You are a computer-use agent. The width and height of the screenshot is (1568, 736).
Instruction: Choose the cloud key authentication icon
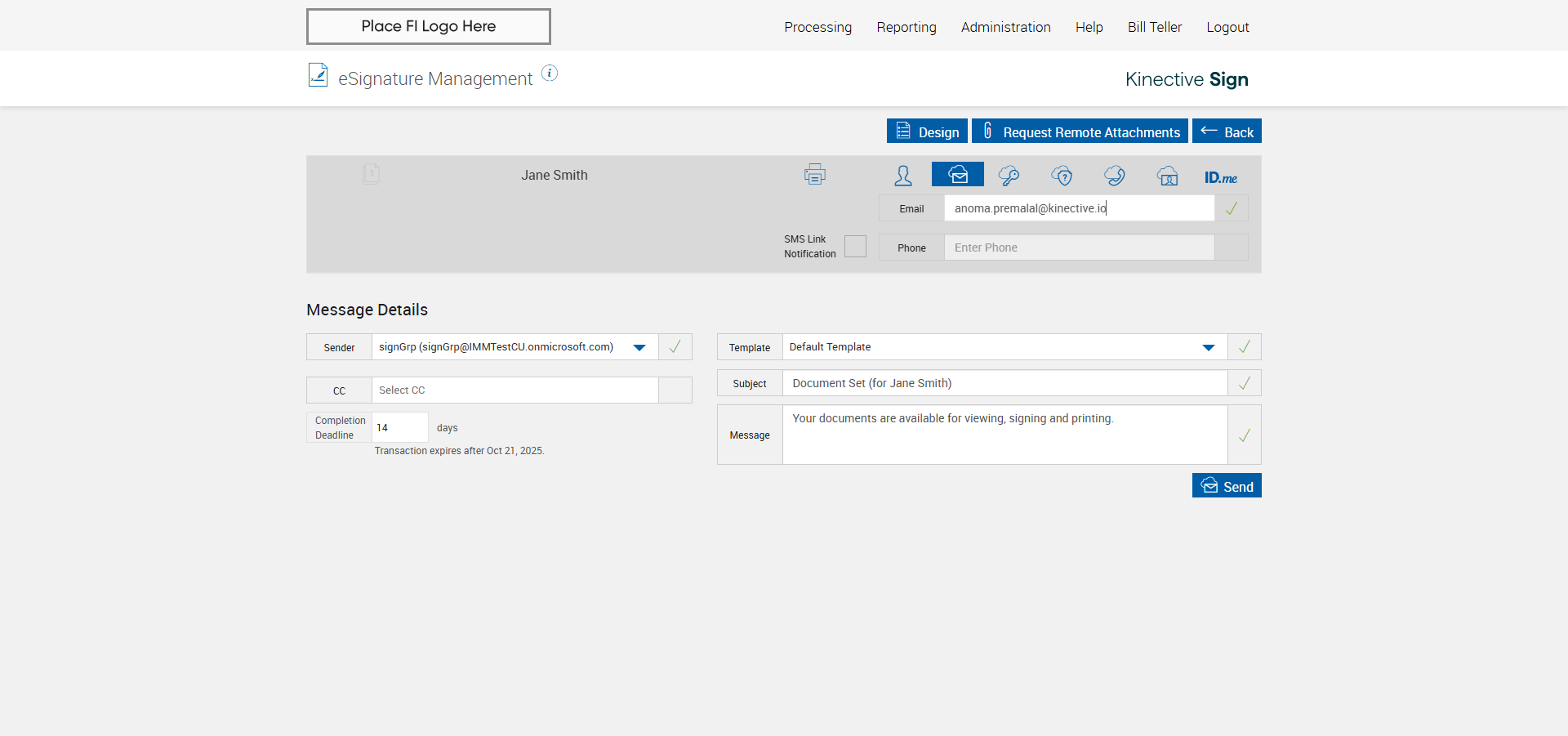click(1009, 176)
